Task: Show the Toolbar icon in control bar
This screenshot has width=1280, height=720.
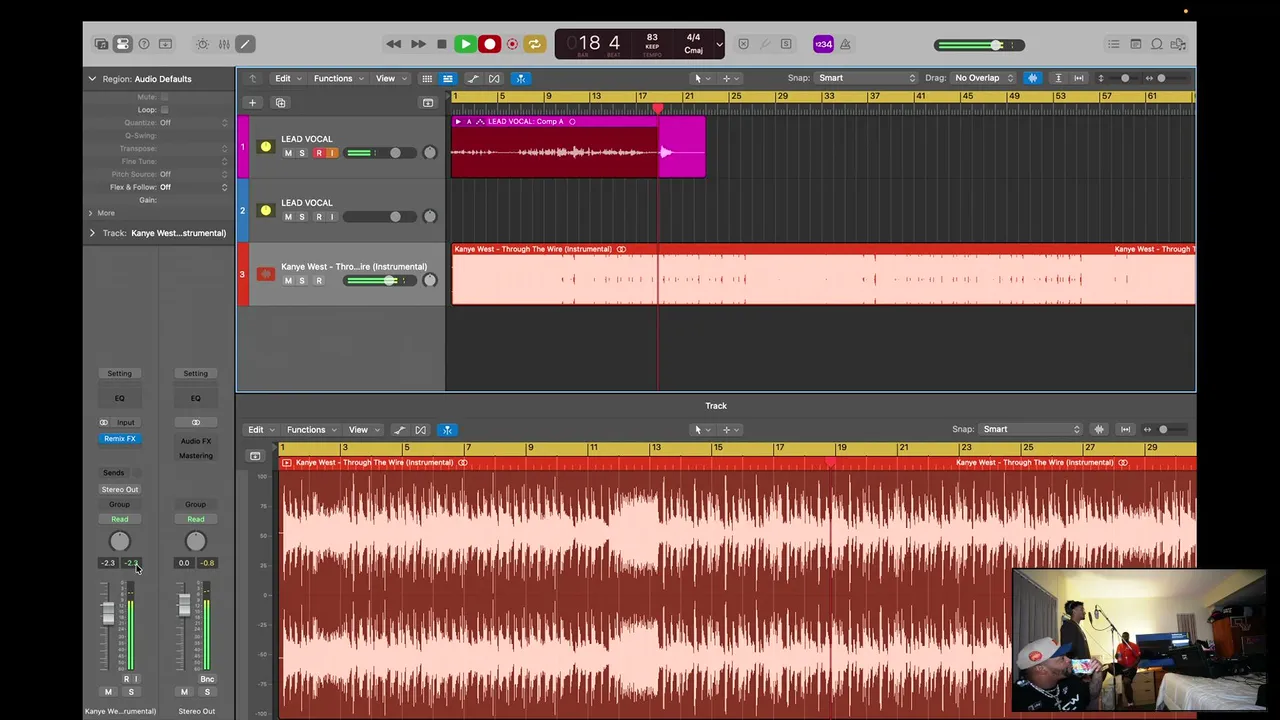Action: pyautogui.click(x=165, y=44)
